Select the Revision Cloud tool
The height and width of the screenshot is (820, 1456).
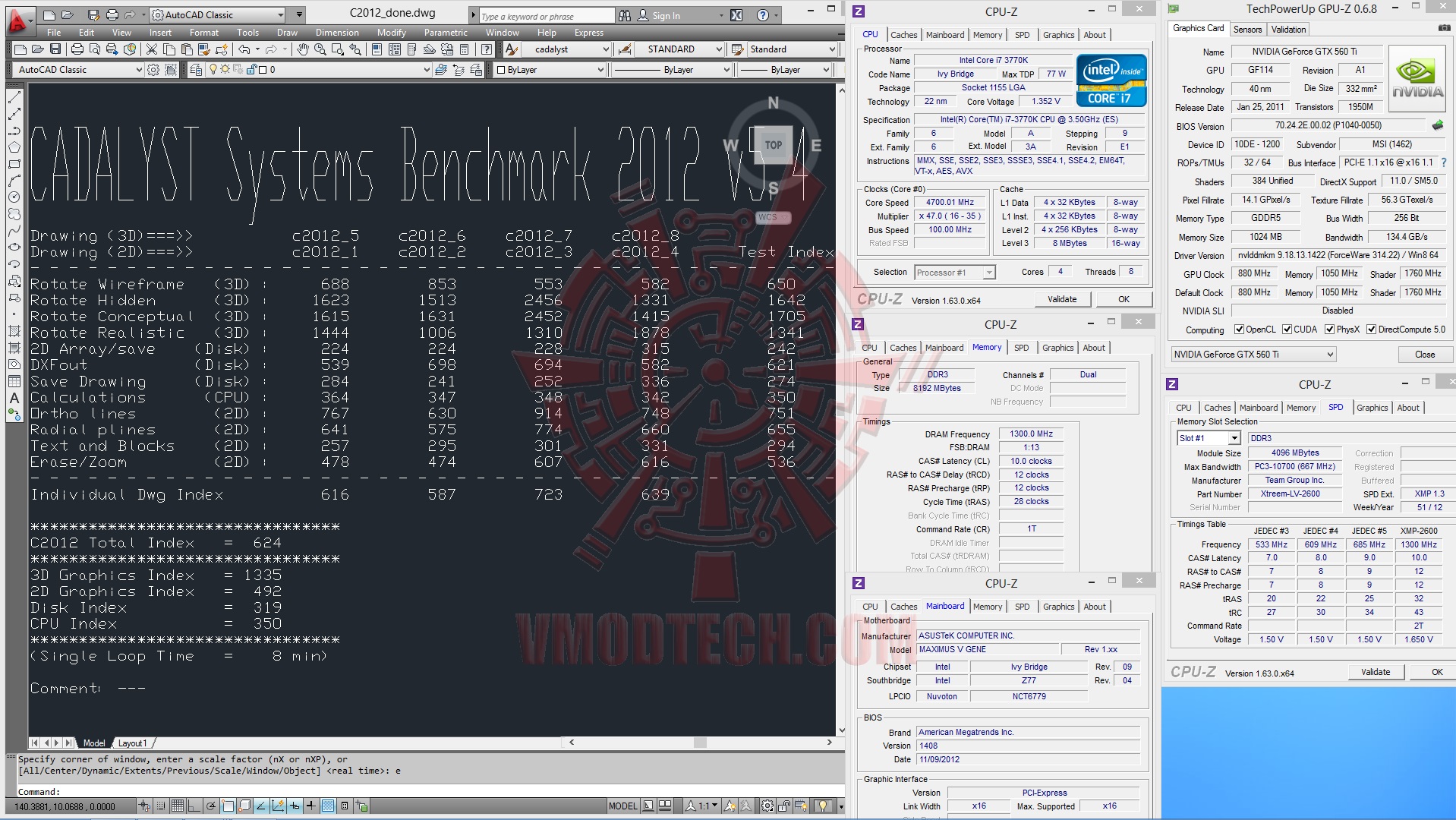point(14,214)
